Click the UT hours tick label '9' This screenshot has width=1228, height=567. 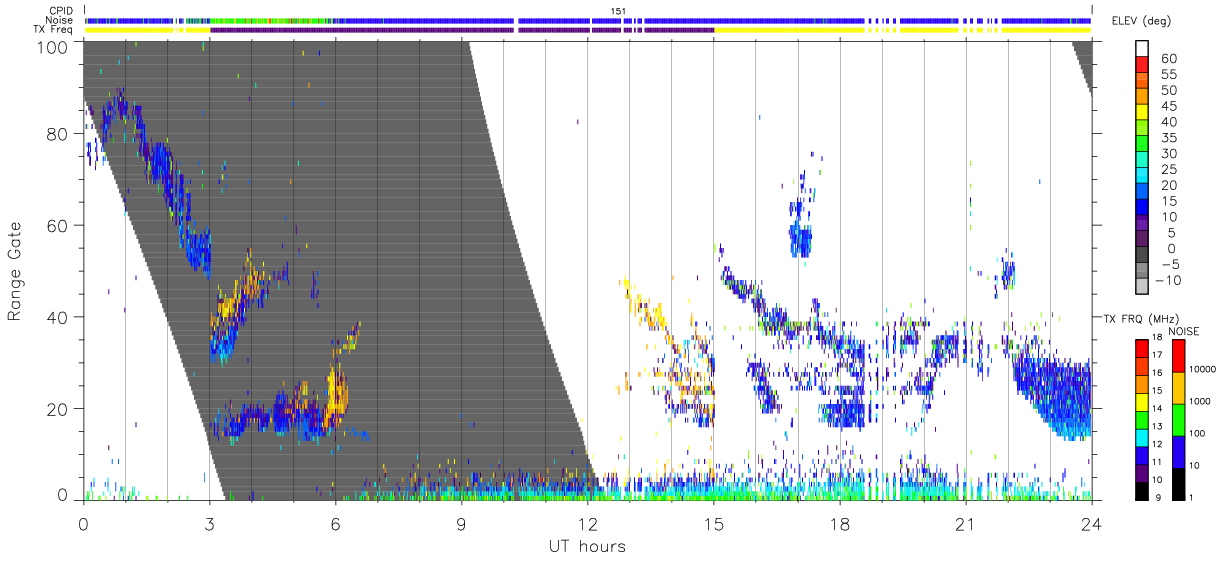[x=461, y=523]
